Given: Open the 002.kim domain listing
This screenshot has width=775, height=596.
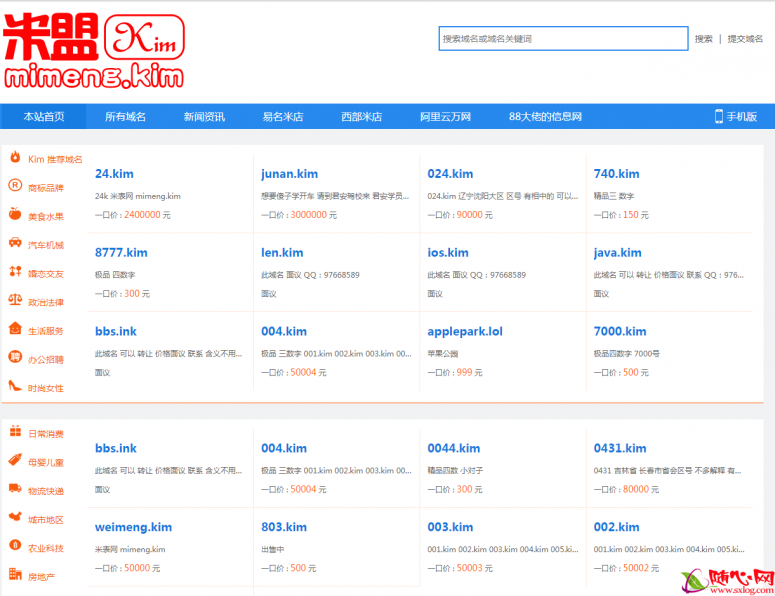Looking at the screenshot, I should 616,527.
